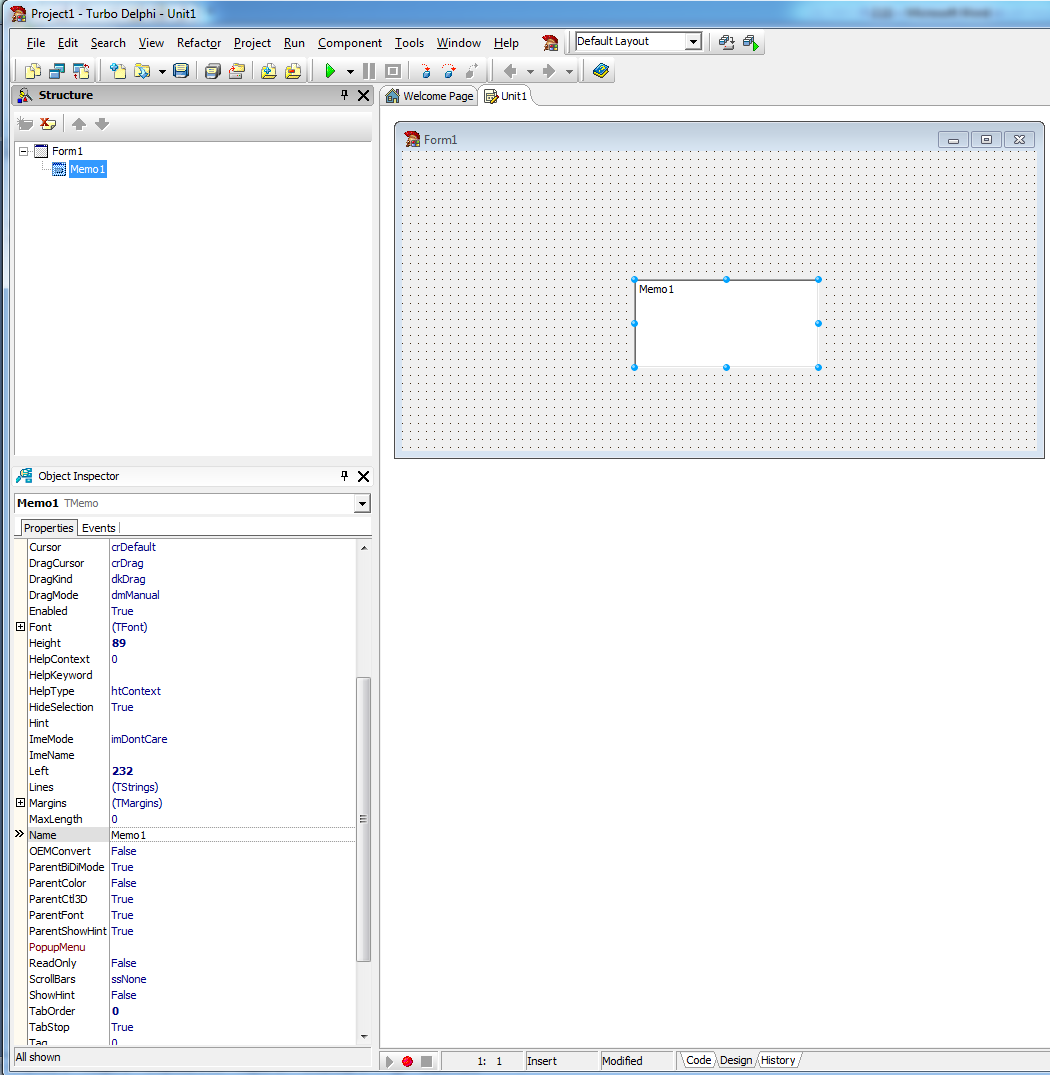The width and height of the screenshot is (1050, 1075).
Task: Open the Back history dropdown arrow
Action: [x=530, y=71]
